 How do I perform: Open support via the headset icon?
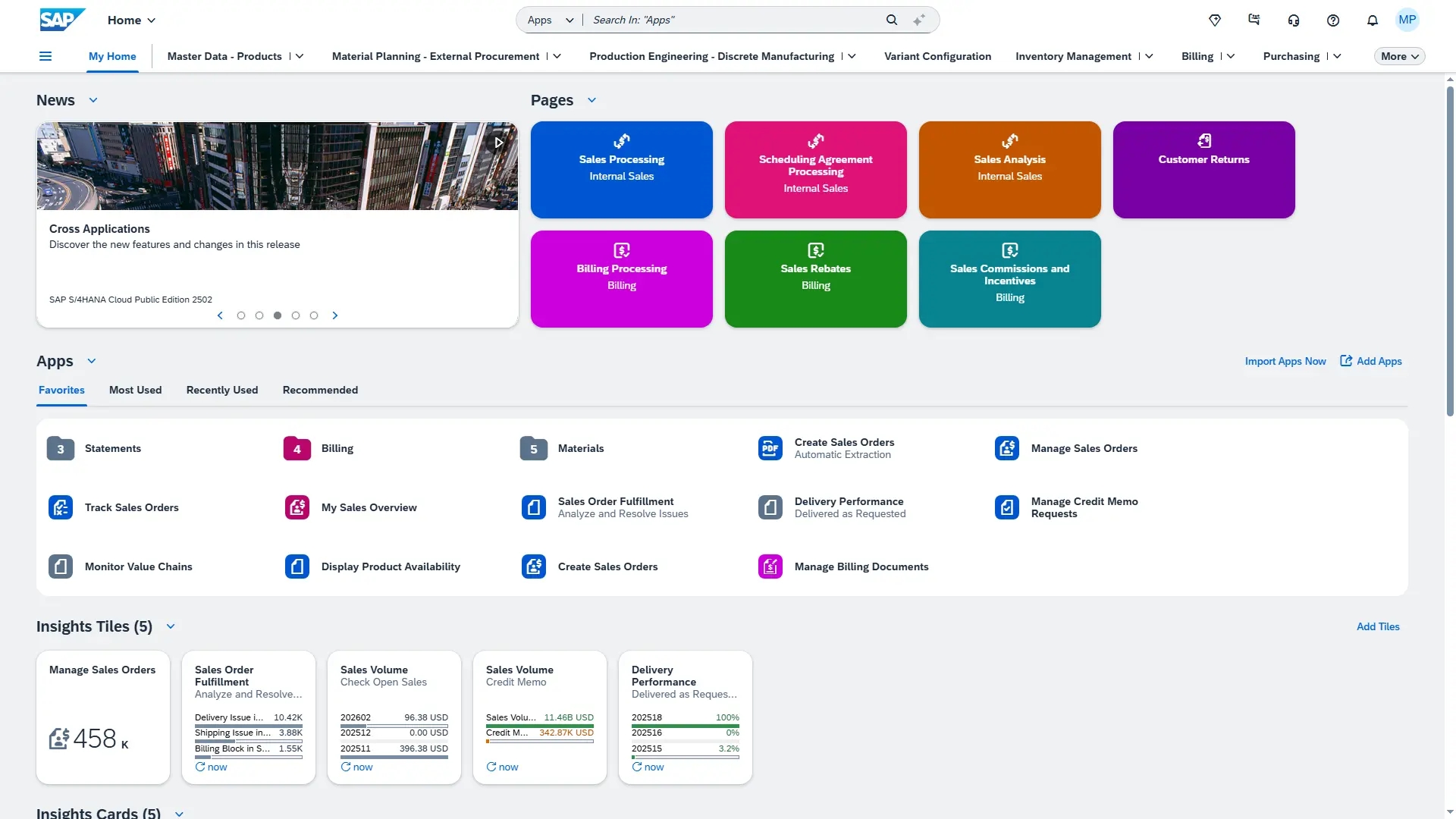pos(1294,20)
